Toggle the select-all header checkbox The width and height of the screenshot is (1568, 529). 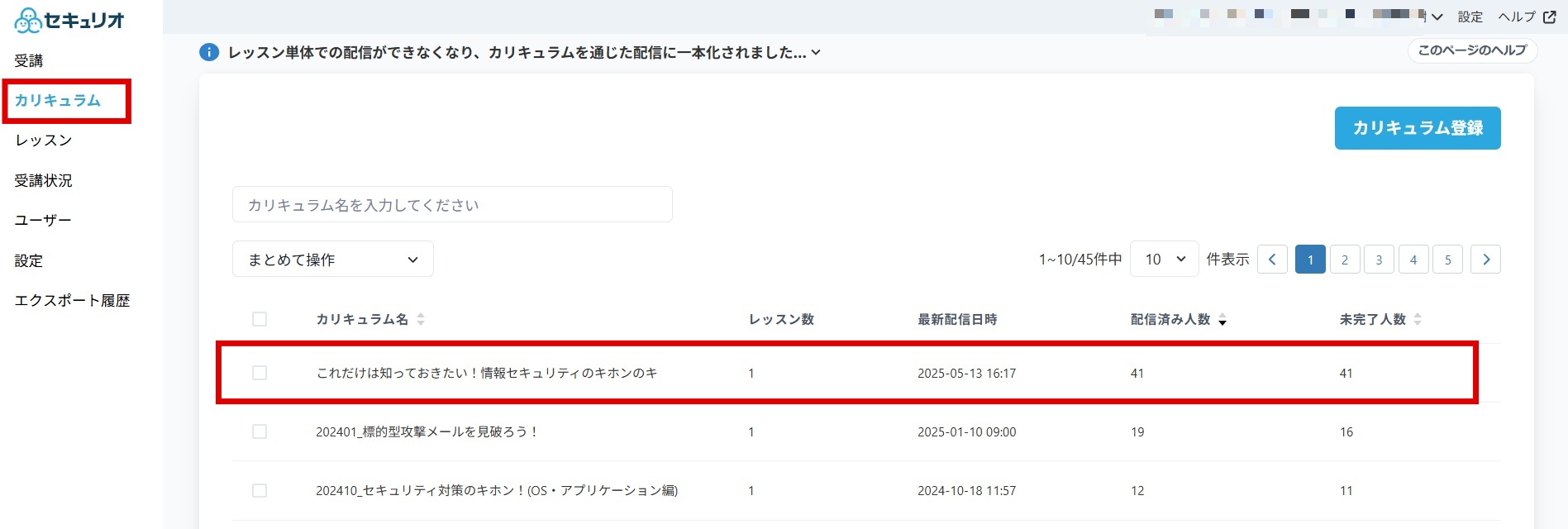pos(260,319)
